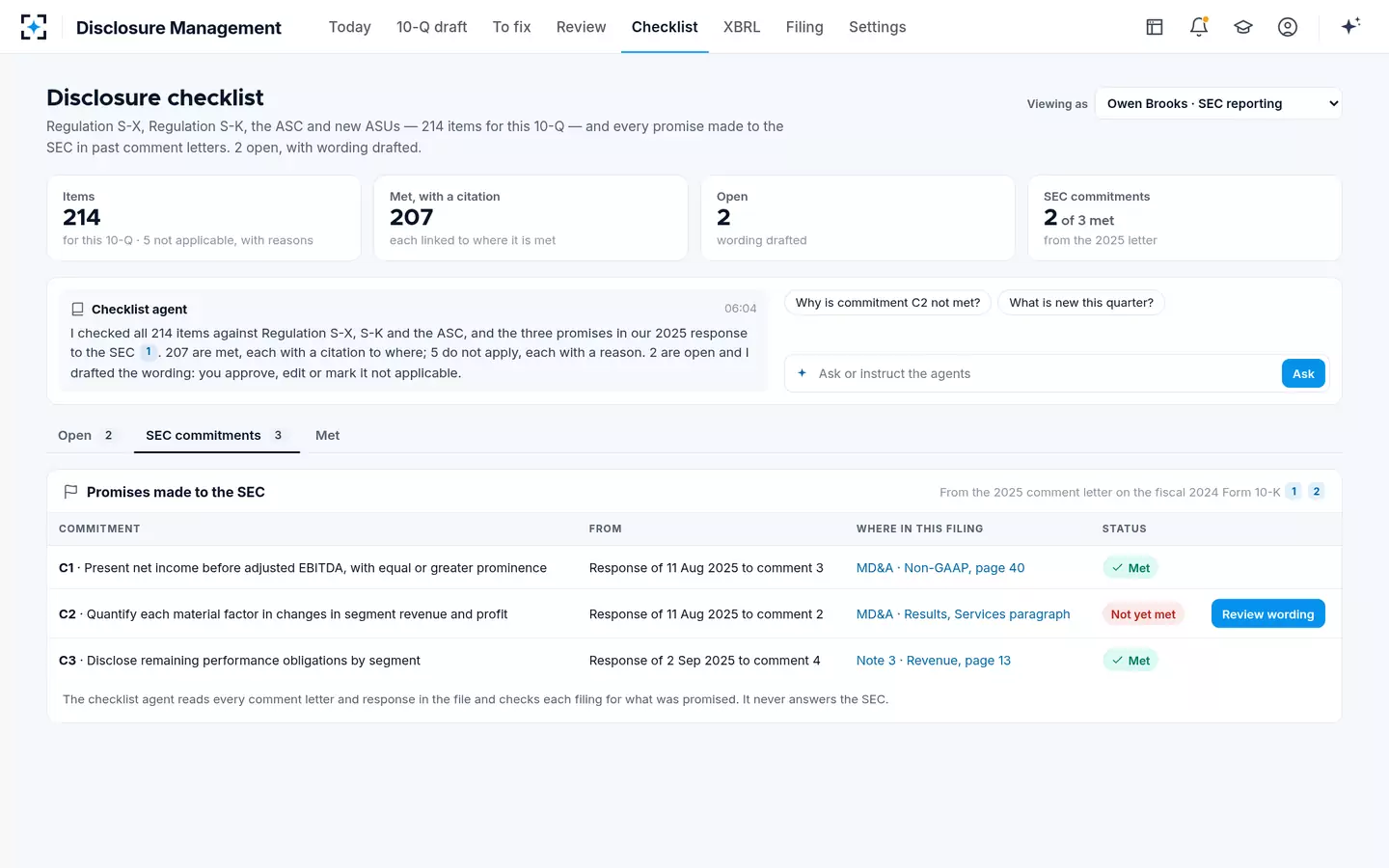Click the Ask button
The height and width of the screenshot is (868, 1389).
[x=1303, y=373]
